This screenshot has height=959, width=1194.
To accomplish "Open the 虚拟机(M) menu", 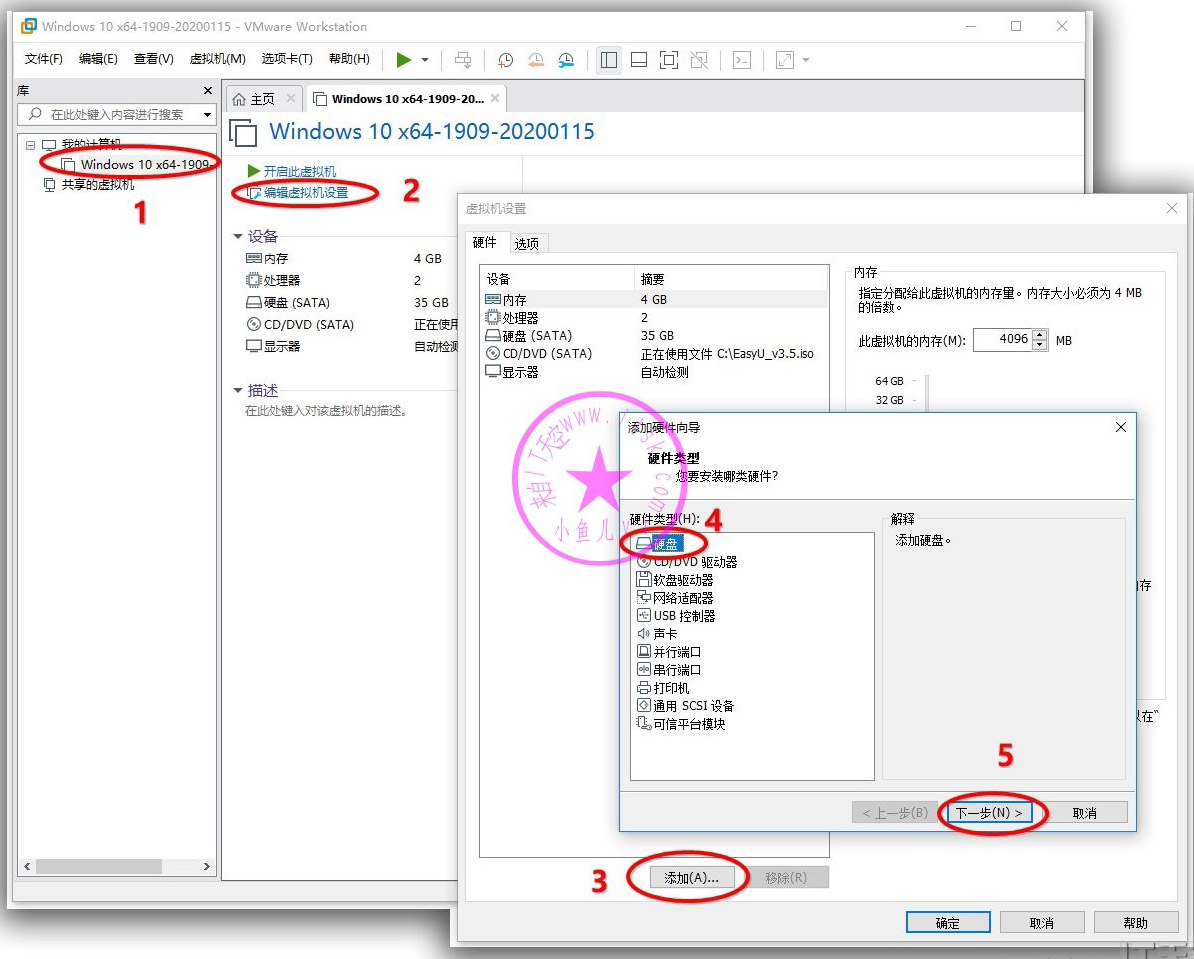I will point(217,59).
